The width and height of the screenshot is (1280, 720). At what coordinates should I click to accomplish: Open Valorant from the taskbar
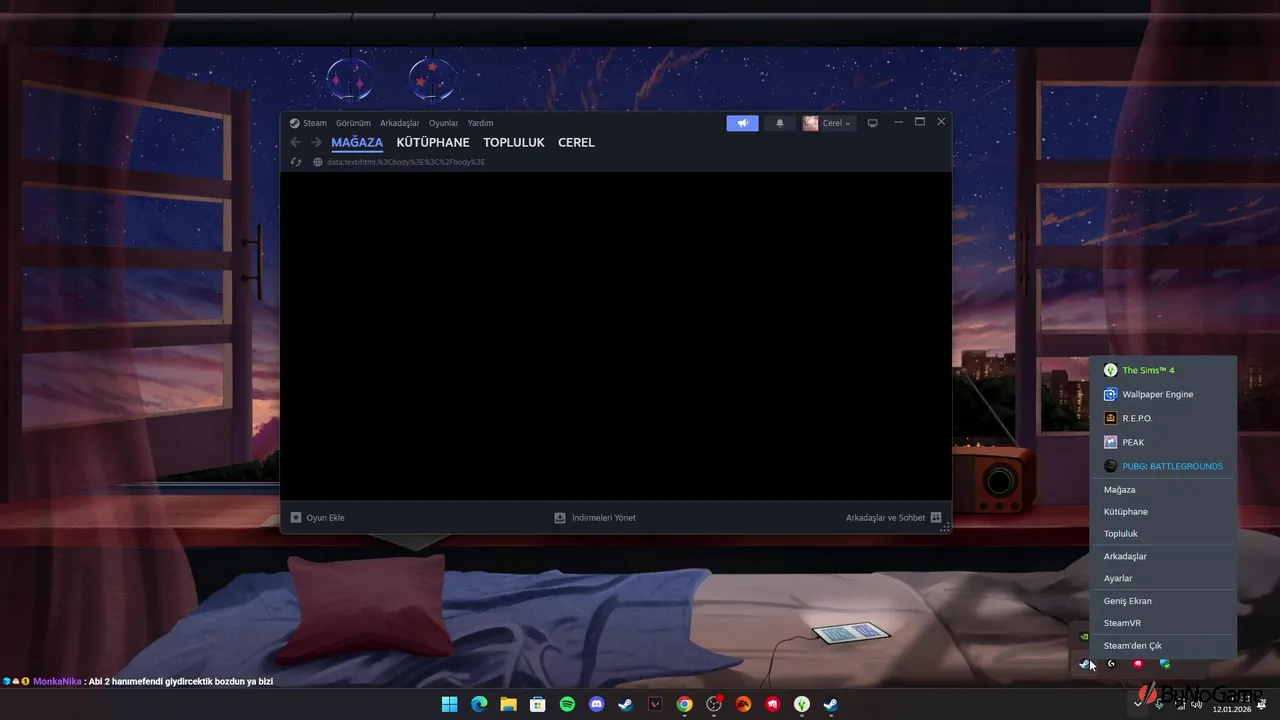tap(655, 704)
